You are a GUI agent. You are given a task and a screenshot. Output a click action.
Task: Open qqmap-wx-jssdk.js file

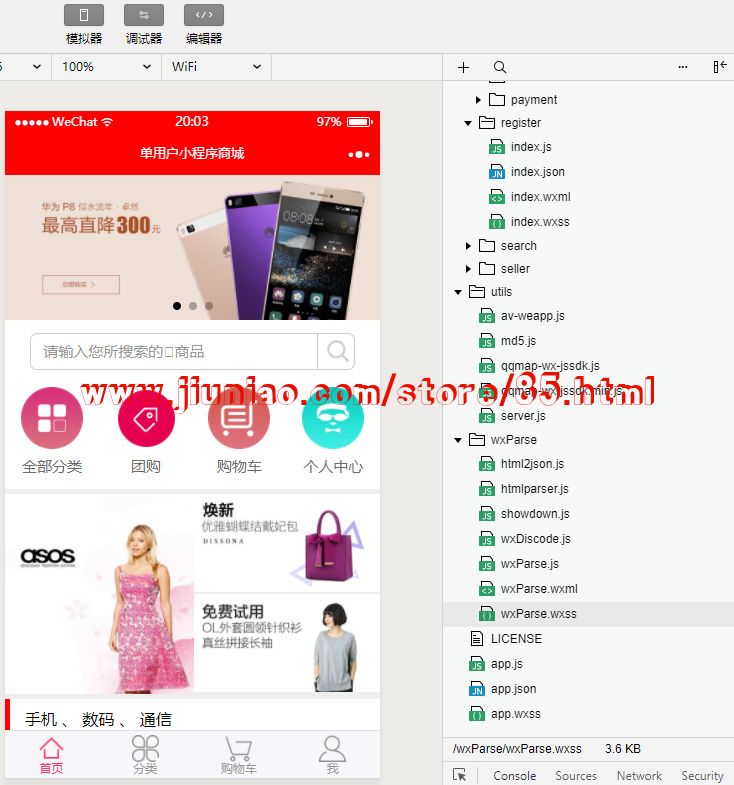[539, 366]
